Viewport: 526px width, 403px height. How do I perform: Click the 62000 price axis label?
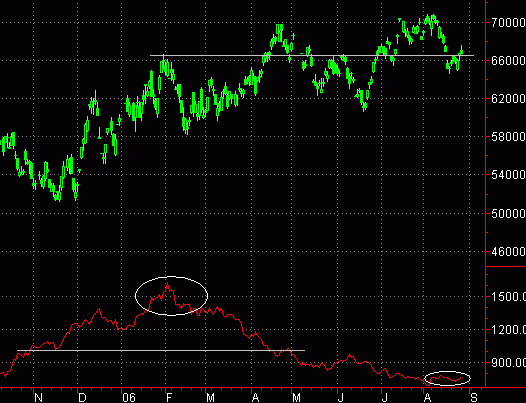tap(508, 99)
